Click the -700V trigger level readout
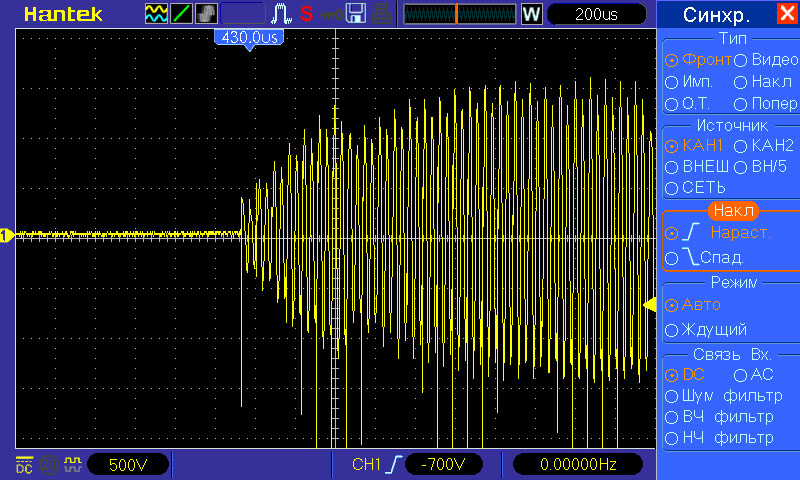Viewport: 800px width, 480px height. (x=443, y=464)
